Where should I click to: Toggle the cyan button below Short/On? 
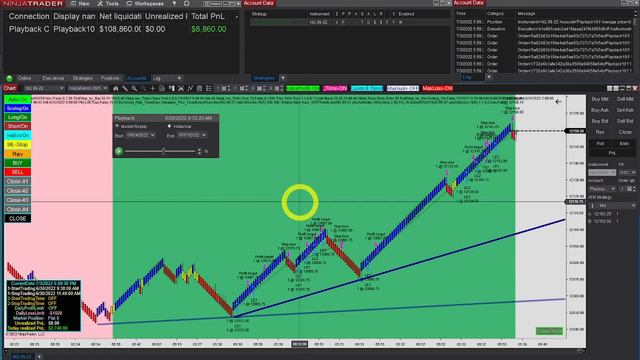pyautogui.click(x=18, y=136)
